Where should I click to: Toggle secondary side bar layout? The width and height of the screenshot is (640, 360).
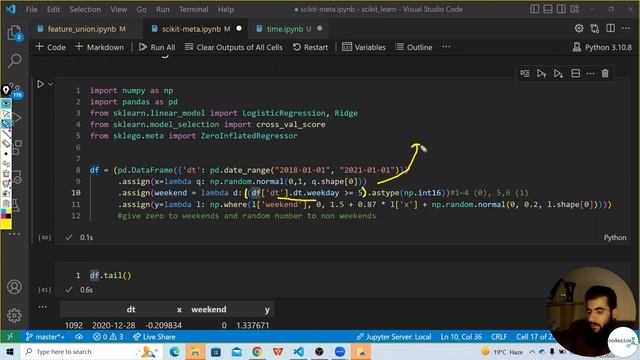point(561,9)
